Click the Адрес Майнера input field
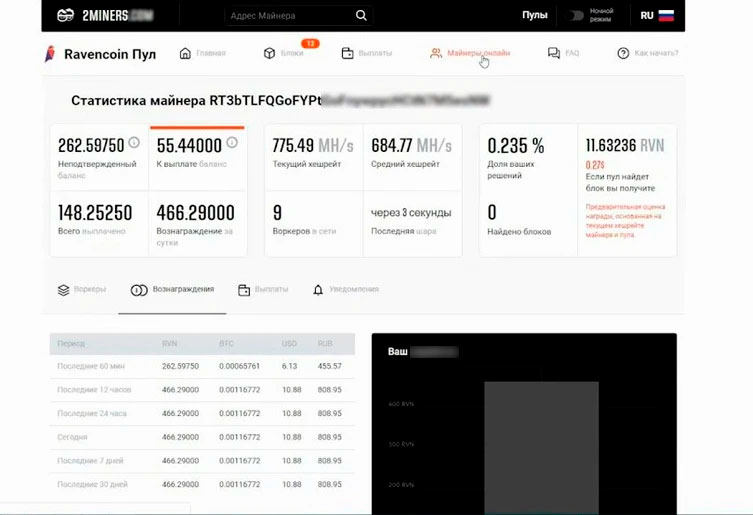Image resolution: width=753 pixels, height=515 pixels. point(285,16)
